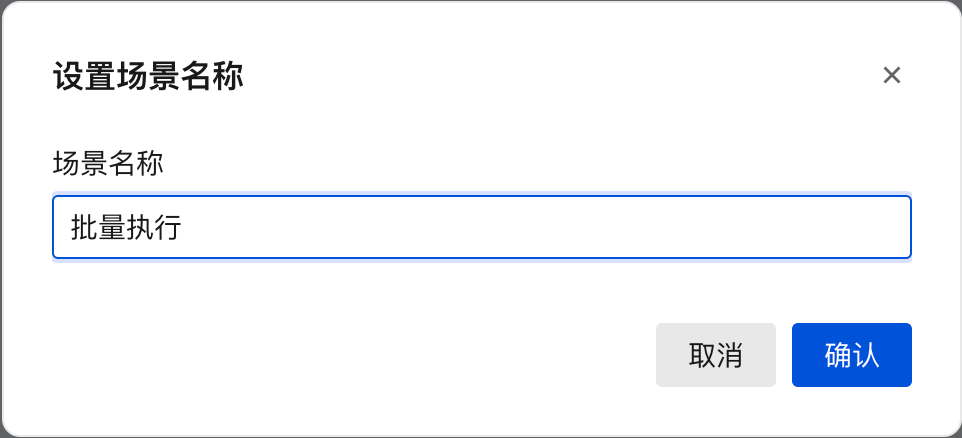Click the heading text 设置场景名称
962x438 pixels.
[148, 76]
